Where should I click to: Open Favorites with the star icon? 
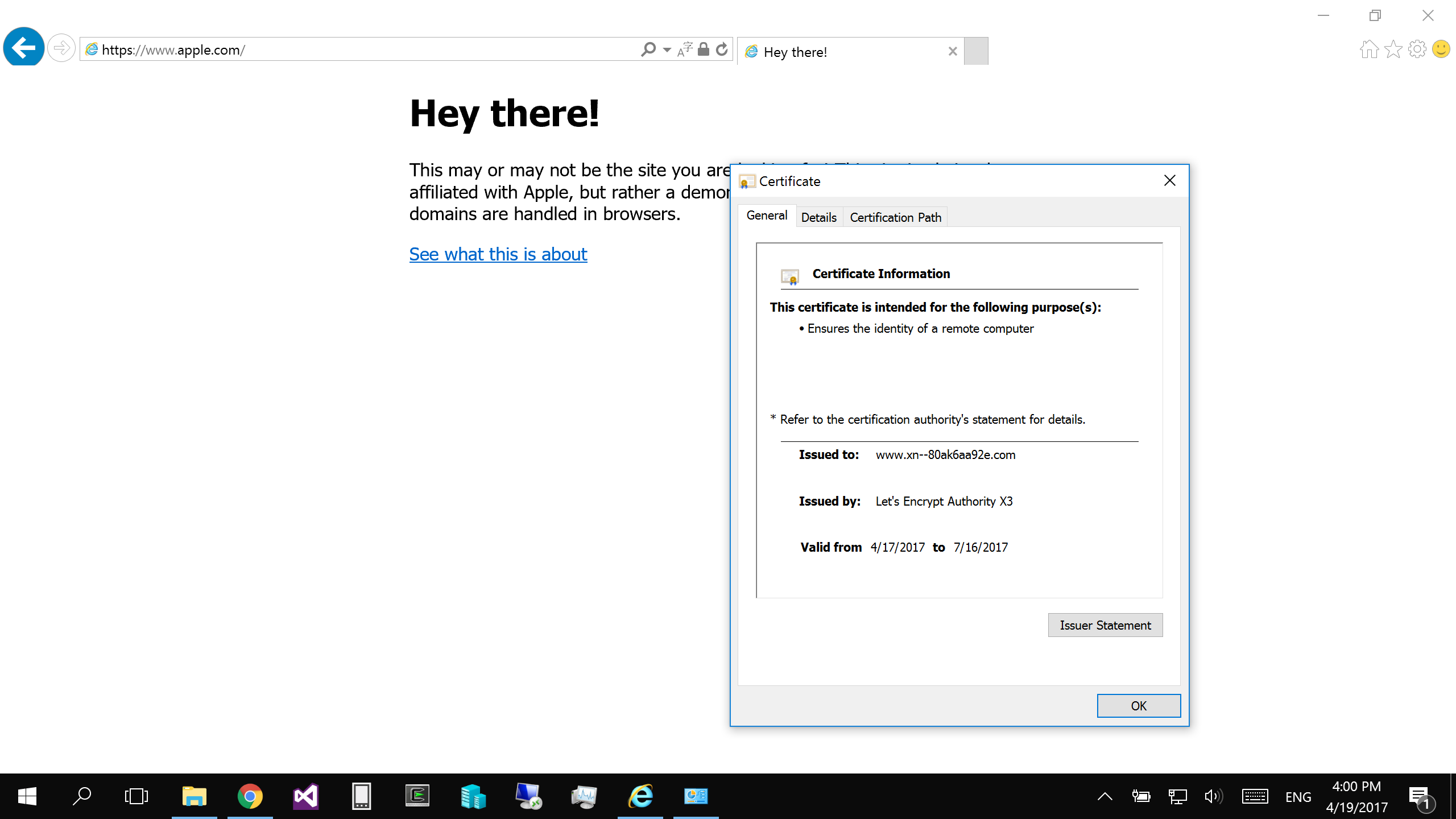click(x=1393, y=49)
